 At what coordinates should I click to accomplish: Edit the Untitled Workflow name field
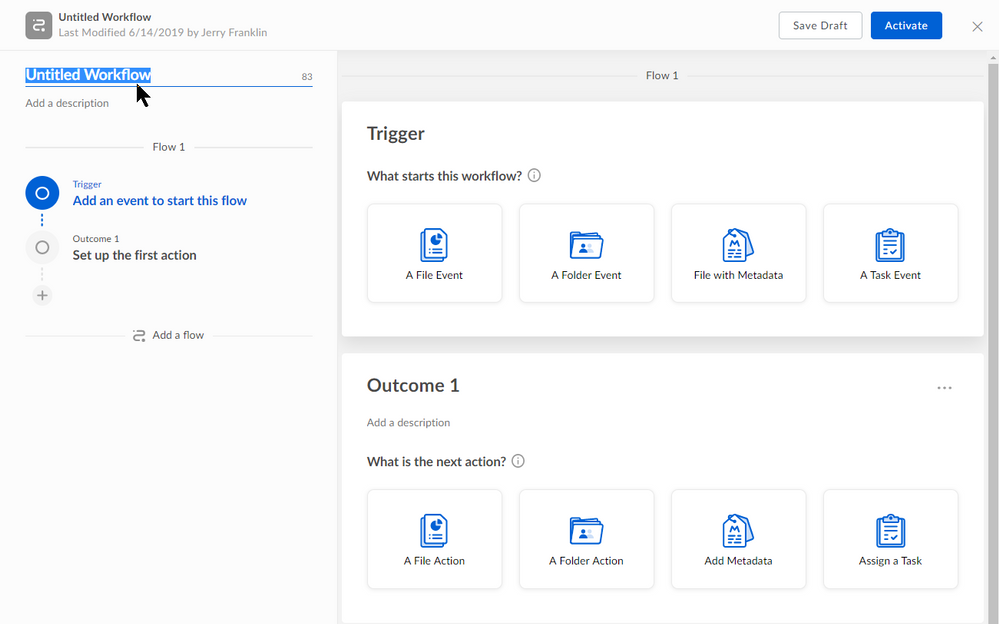pos(88,74)
